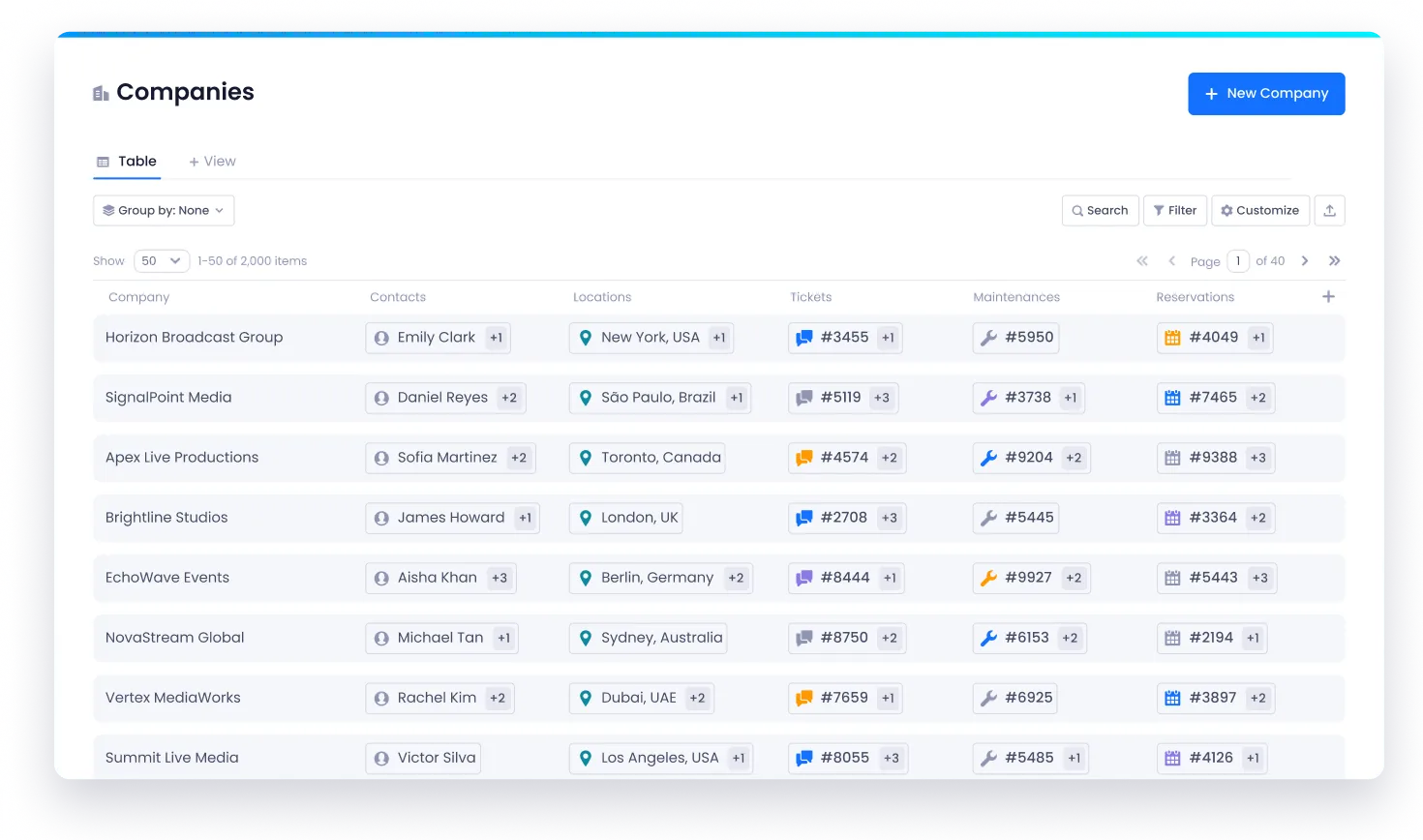Click the Search button
1423x840 pixels.
(1100, 210)
